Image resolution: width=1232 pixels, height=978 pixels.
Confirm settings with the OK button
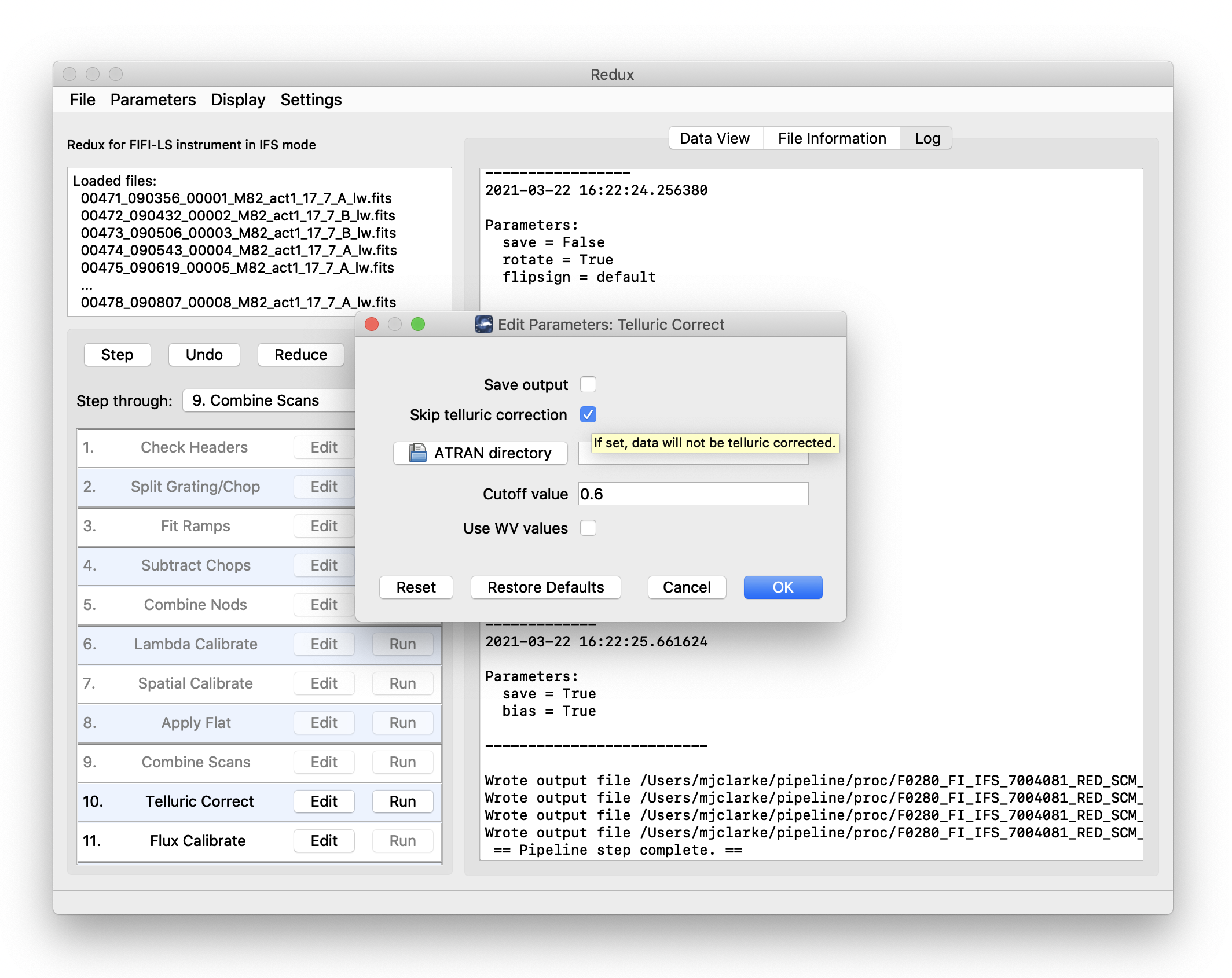click(782, 587)
